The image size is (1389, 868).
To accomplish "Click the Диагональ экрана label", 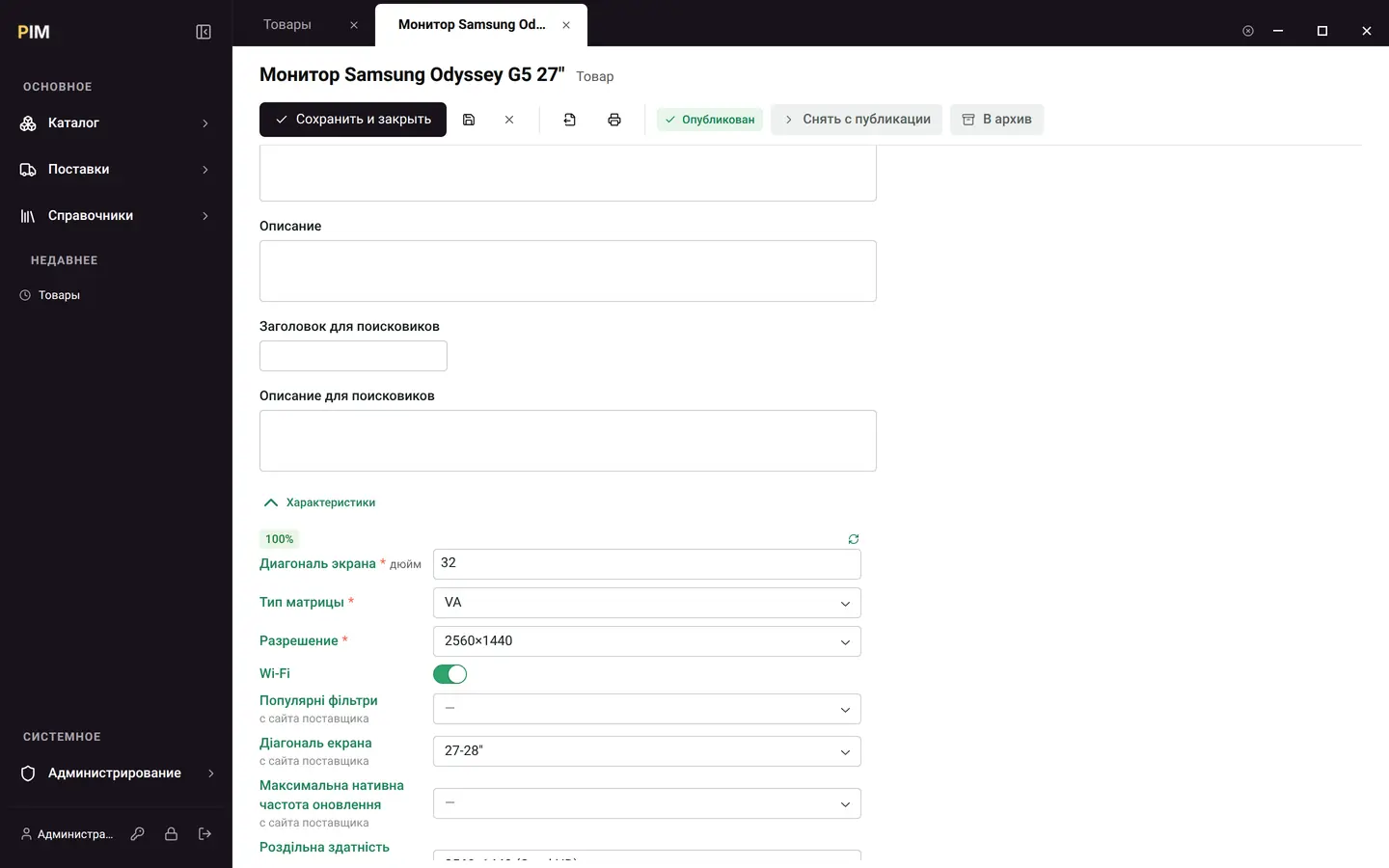I will [317, 564].
